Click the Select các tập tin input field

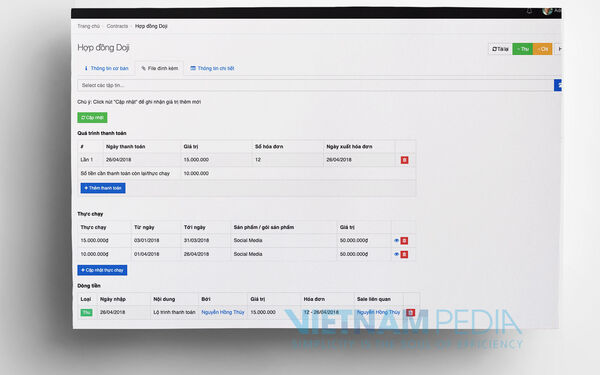(315, 85)
